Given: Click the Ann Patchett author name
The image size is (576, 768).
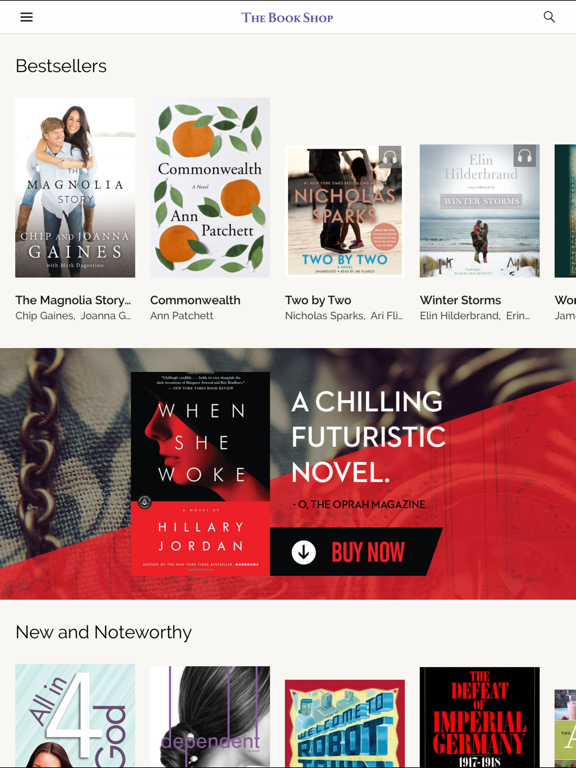Looking at the screenshot, I should 181,316.
